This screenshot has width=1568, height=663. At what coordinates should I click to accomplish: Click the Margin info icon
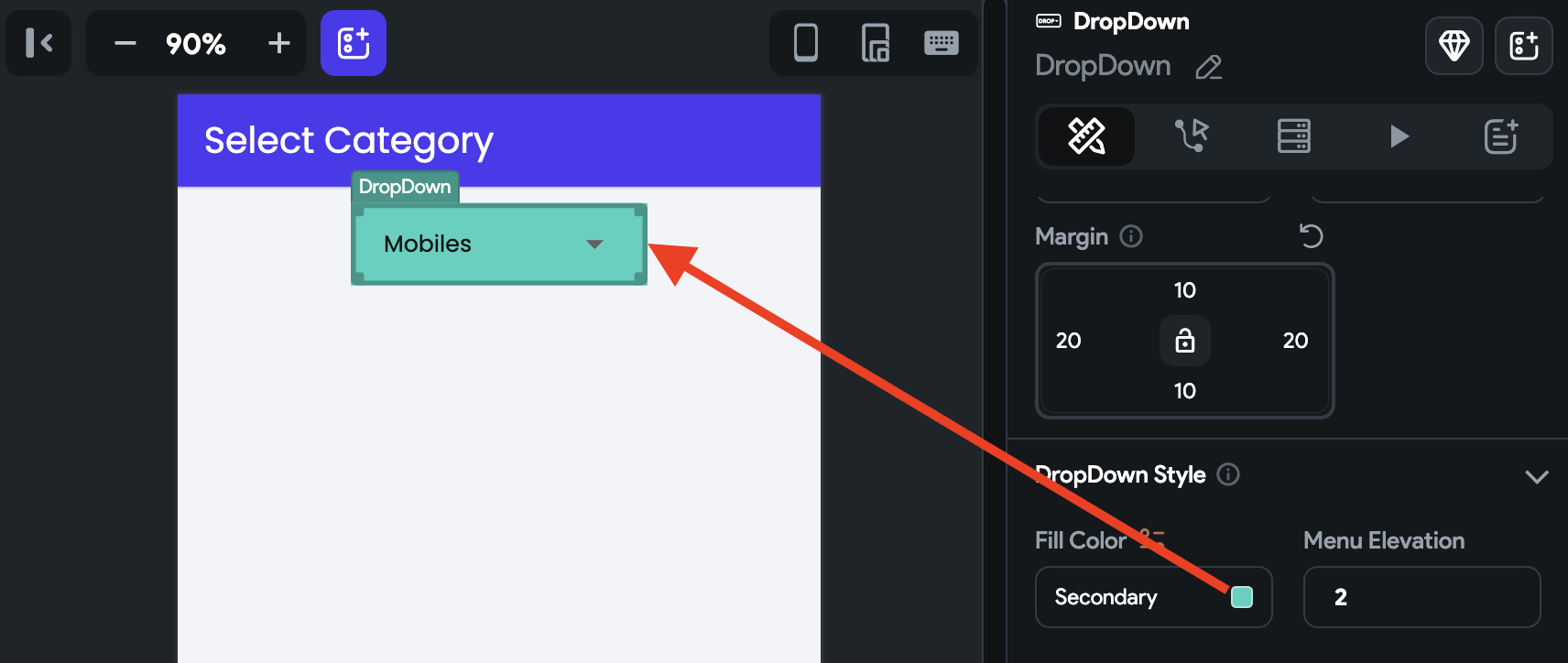click(x=1131, y=236)
